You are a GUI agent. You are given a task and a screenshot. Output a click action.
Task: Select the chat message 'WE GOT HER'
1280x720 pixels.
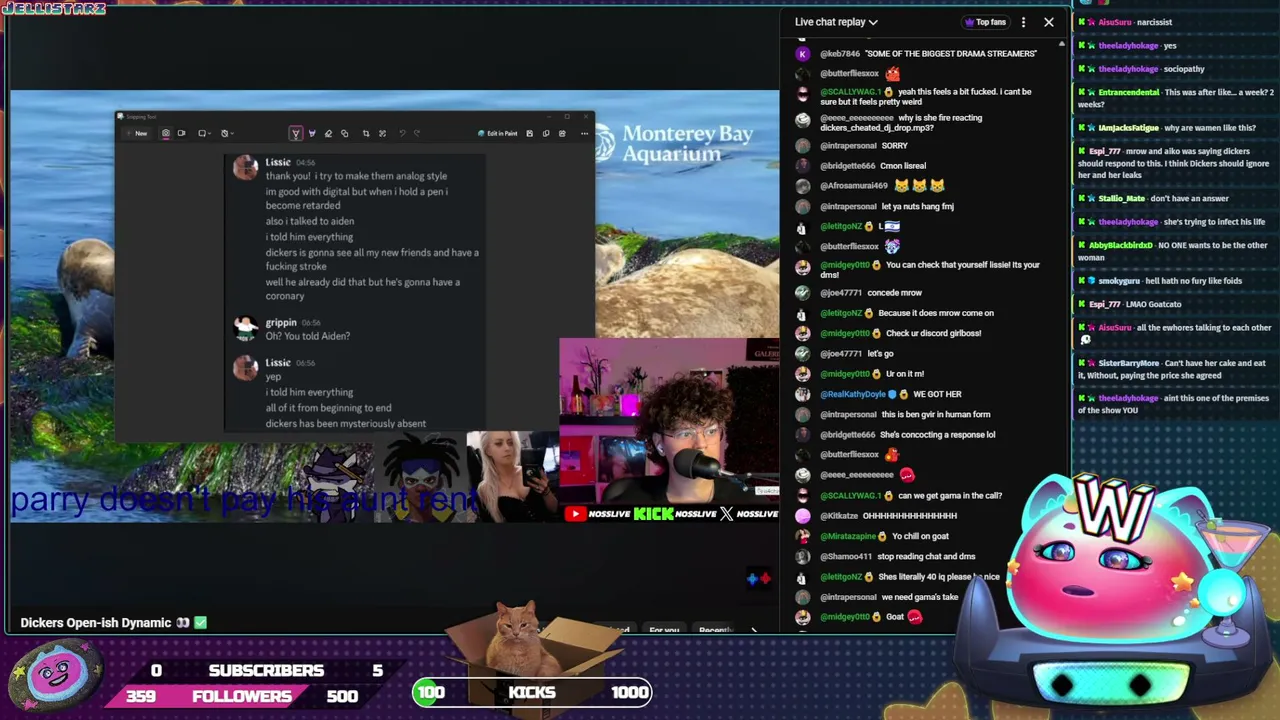937,394
